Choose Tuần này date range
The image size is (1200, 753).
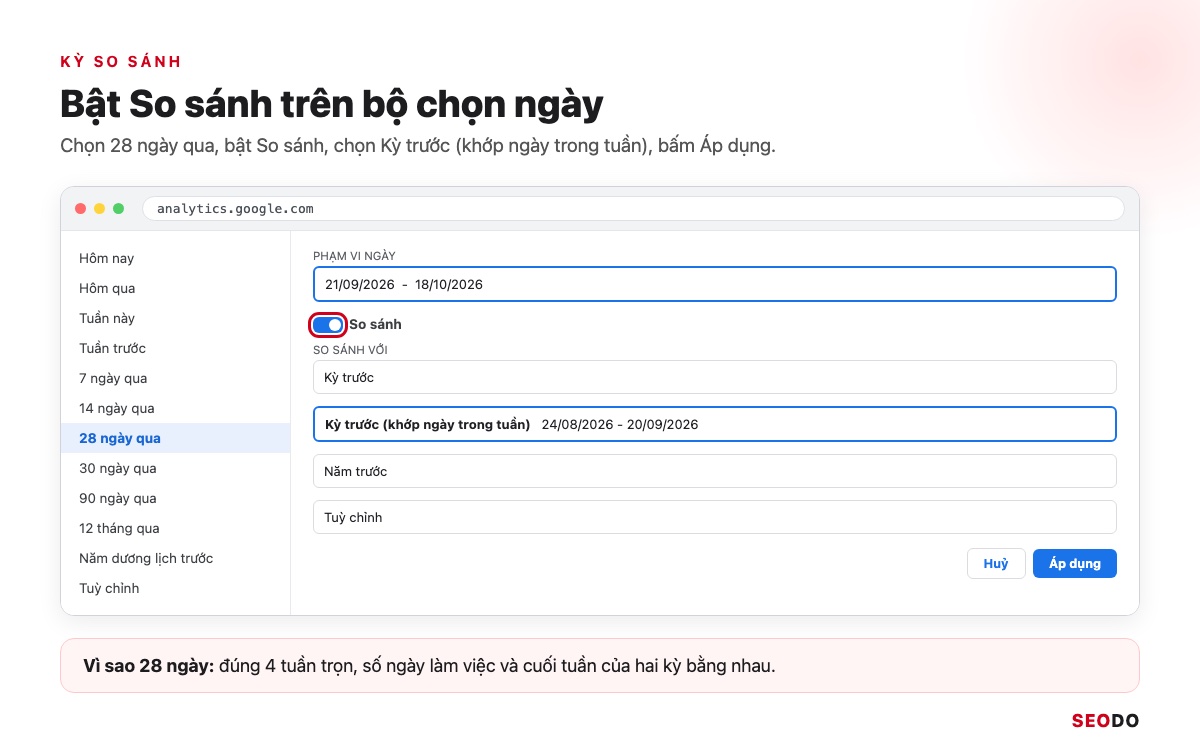tap(175, 318)
